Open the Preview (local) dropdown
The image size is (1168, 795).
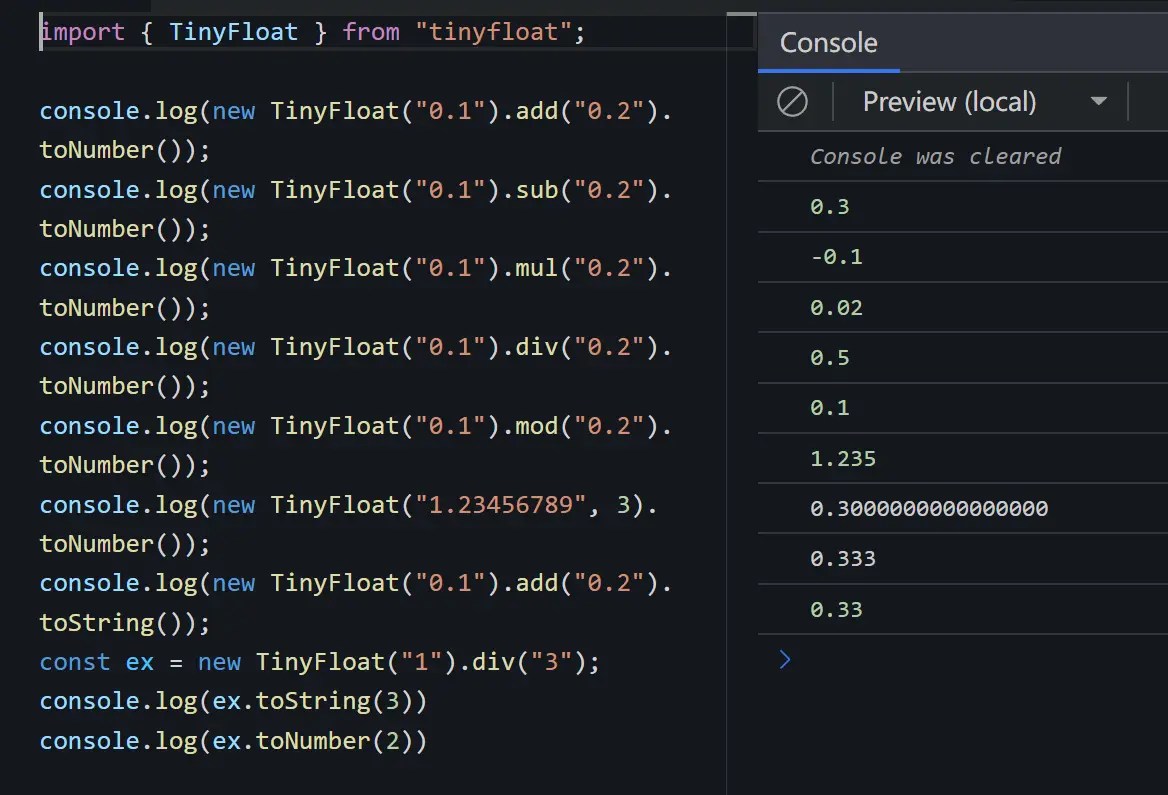point(948,101)
